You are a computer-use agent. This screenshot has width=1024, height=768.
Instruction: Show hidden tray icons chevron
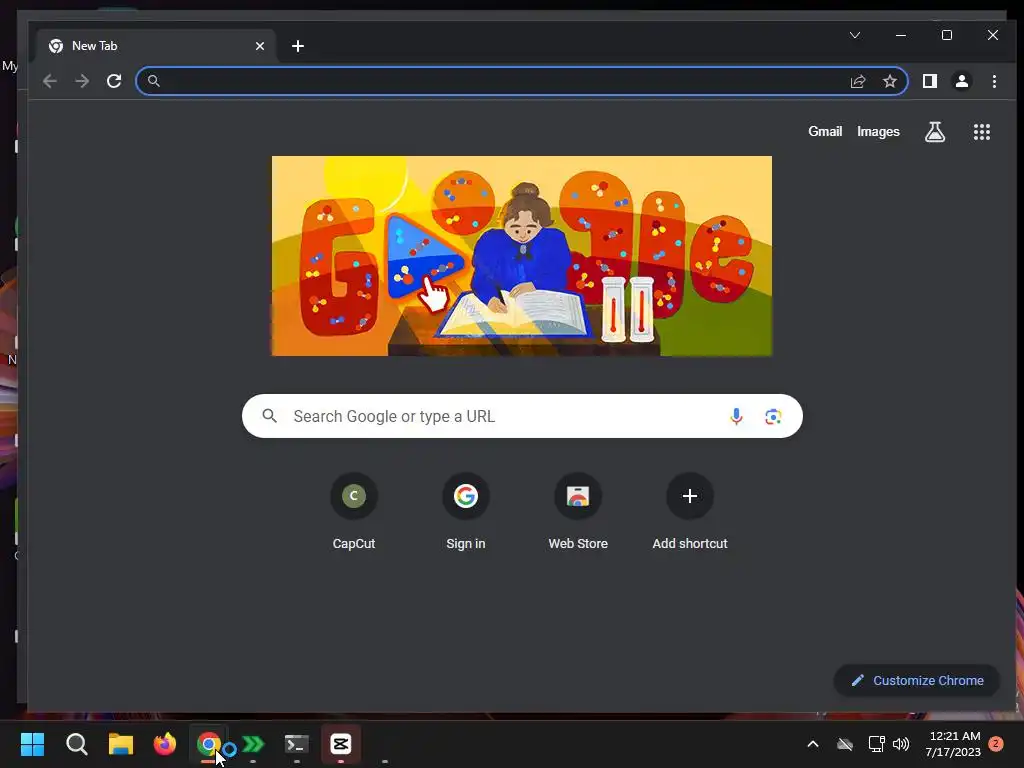tap(813, 744)
